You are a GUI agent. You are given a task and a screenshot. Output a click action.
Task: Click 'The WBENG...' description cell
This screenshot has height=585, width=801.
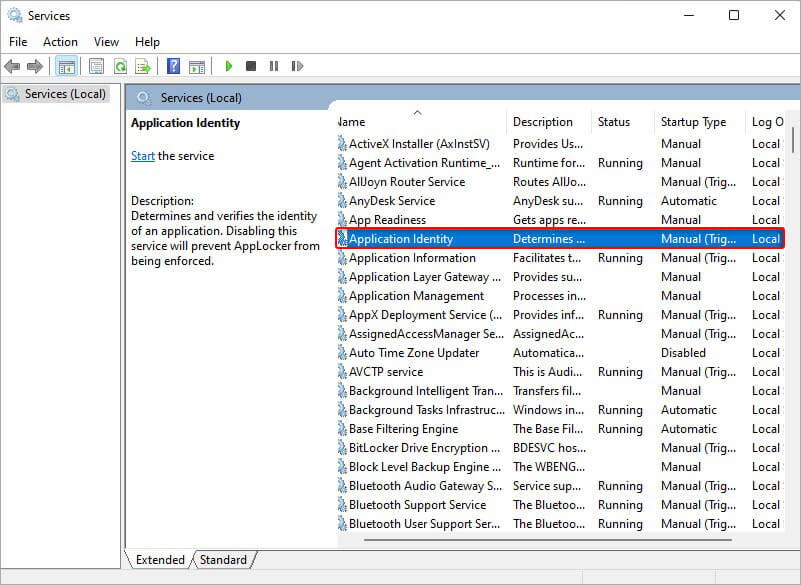549,467
